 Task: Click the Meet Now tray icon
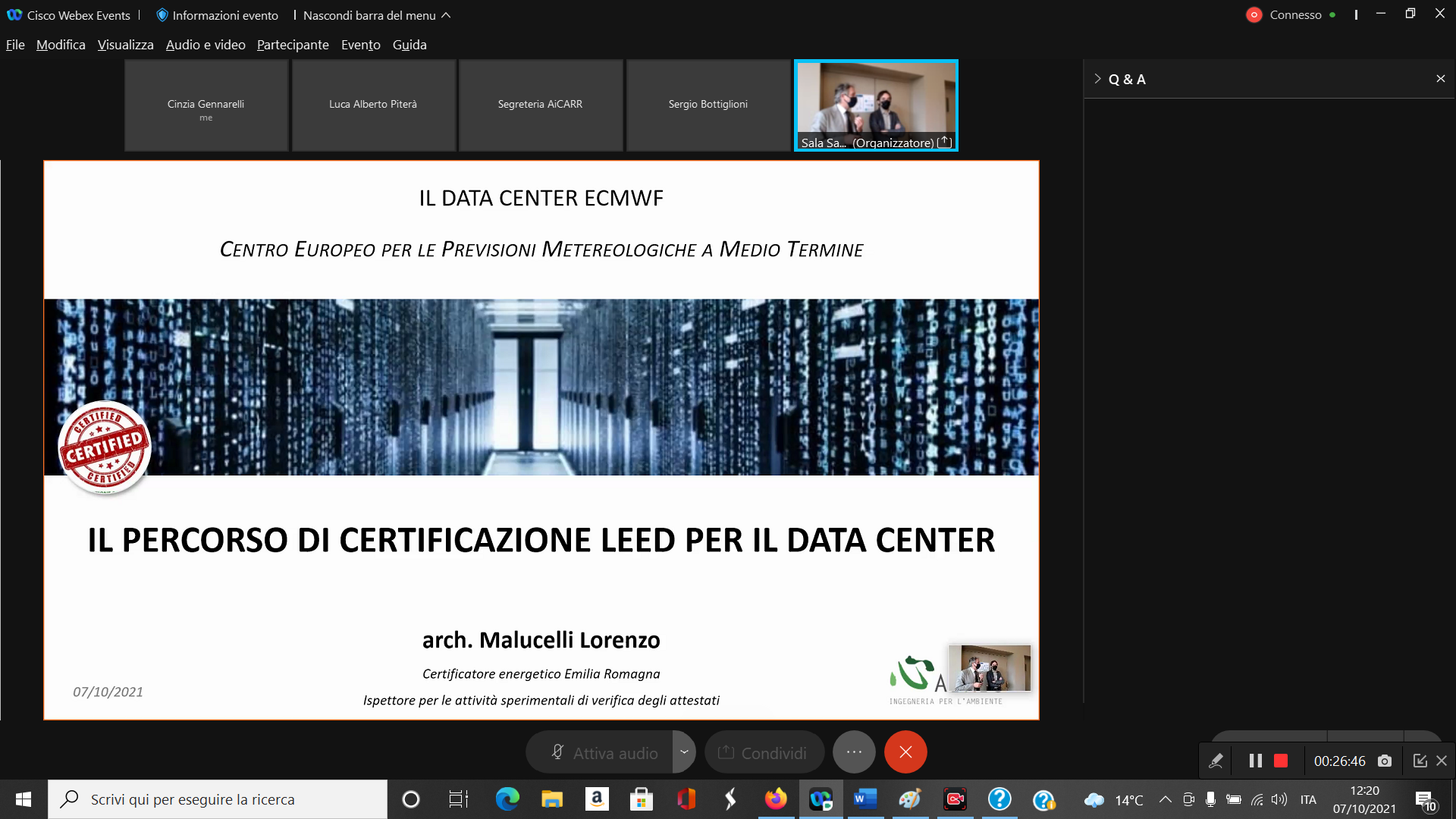(1188, 799)
